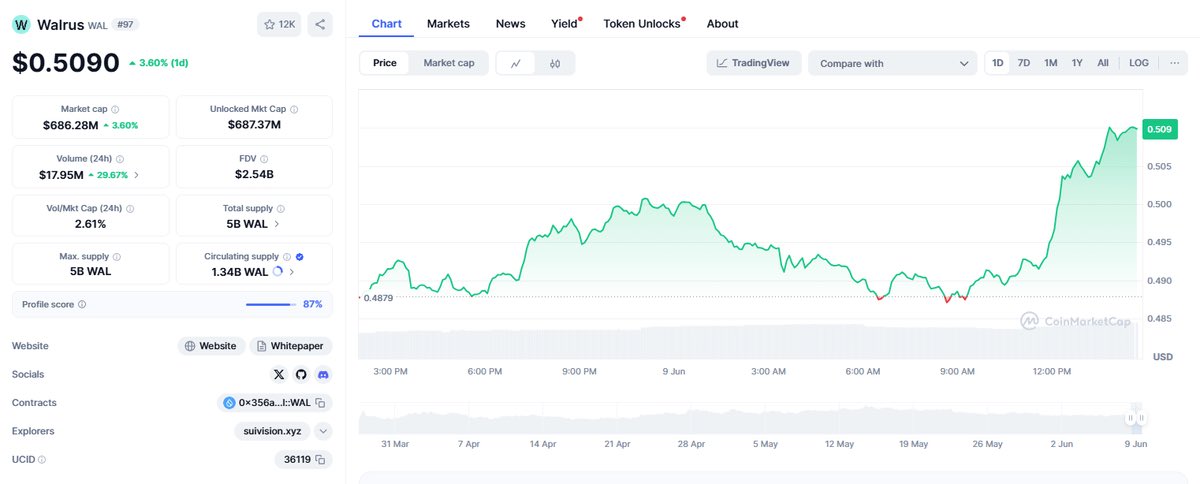Show info tooltip for Circulating supply
1200x484 pixels.
287,257
